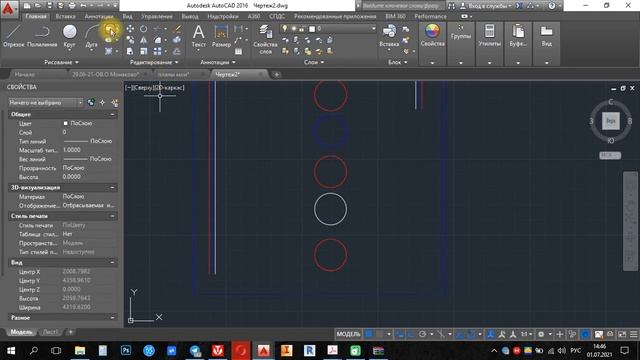
Task: Collapse the Общие properties section
Action: pos(112,114)
